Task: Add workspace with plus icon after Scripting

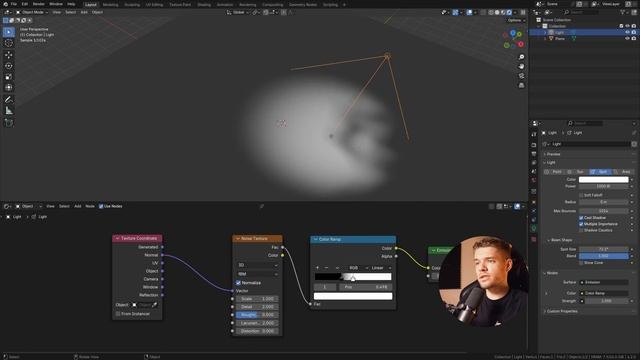Action: coord(344,4)
